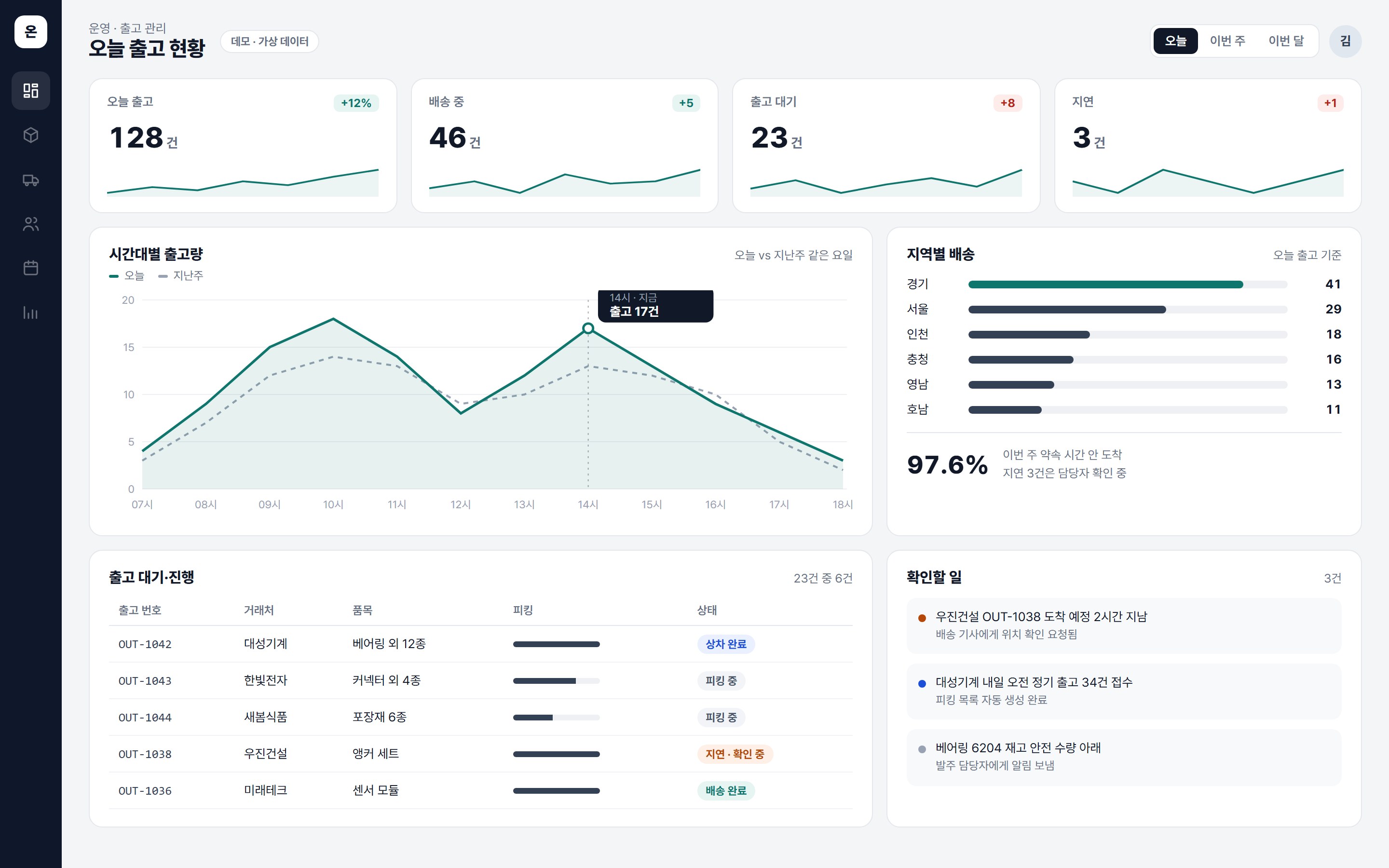
Task: Click the 경기 region delivery bar
Action: pyautogui.click(x=1127, y=284)
